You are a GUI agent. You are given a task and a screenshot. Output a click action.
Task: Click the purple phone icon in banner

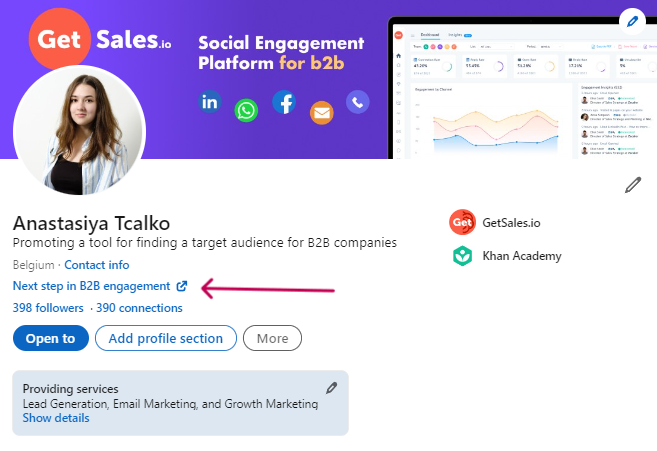click(357, 102)
